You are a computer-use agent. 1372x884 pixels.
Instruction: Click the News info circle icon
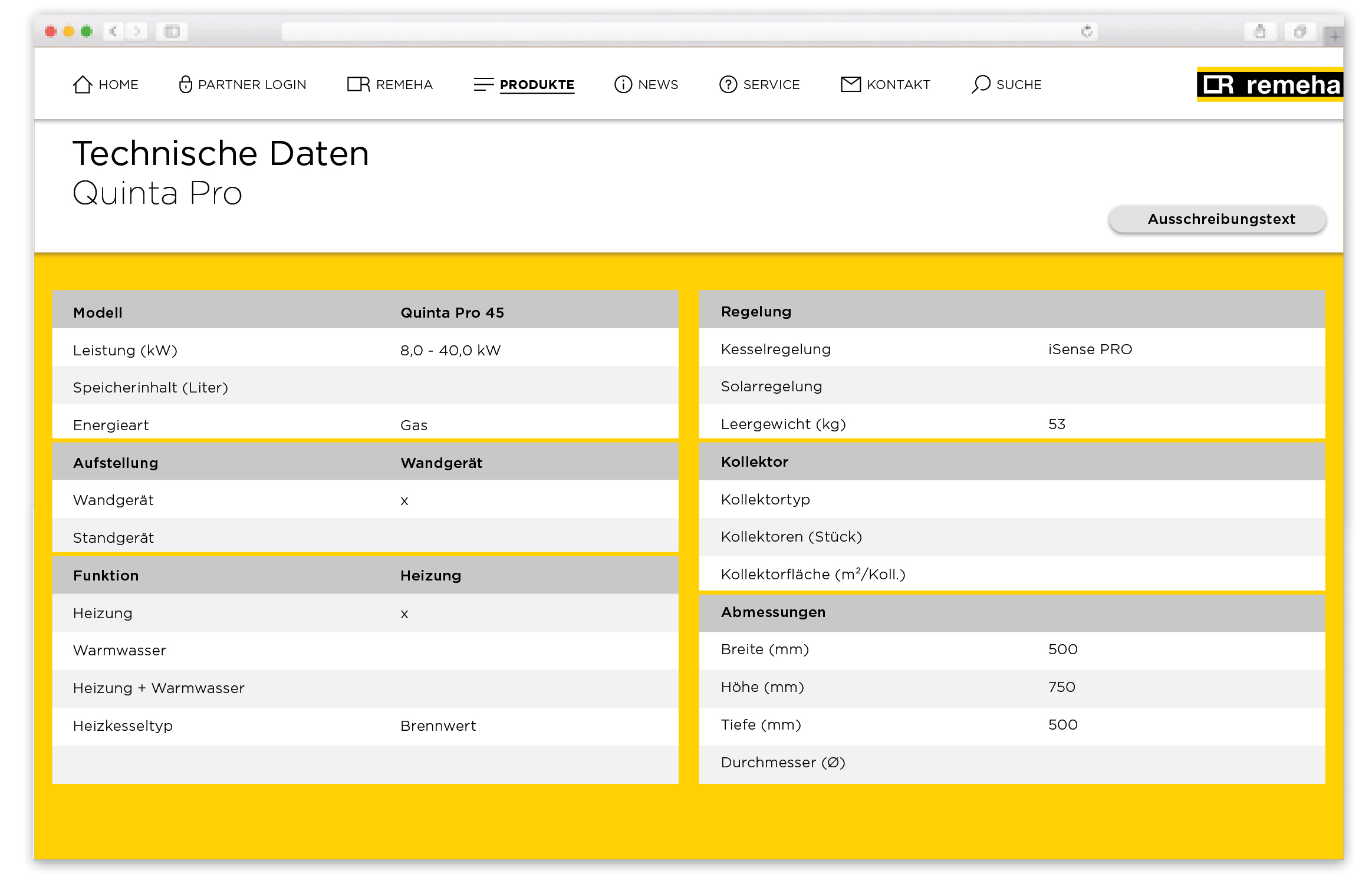coord(623,84)
